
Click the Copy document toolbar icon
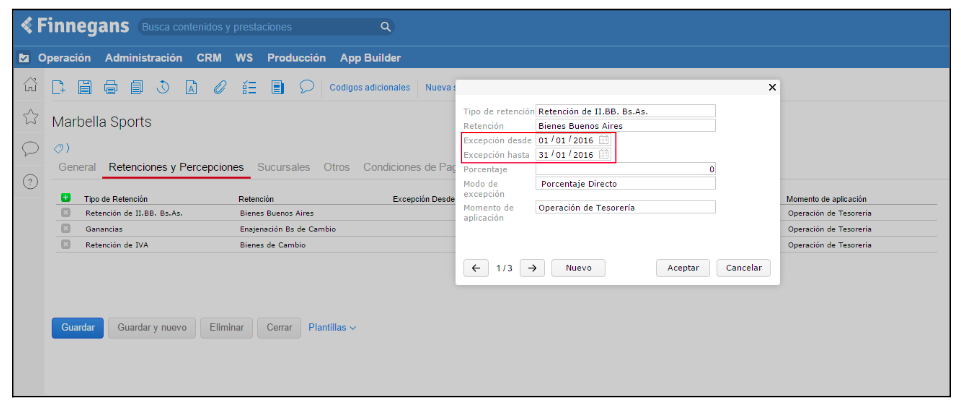(137, 88)
